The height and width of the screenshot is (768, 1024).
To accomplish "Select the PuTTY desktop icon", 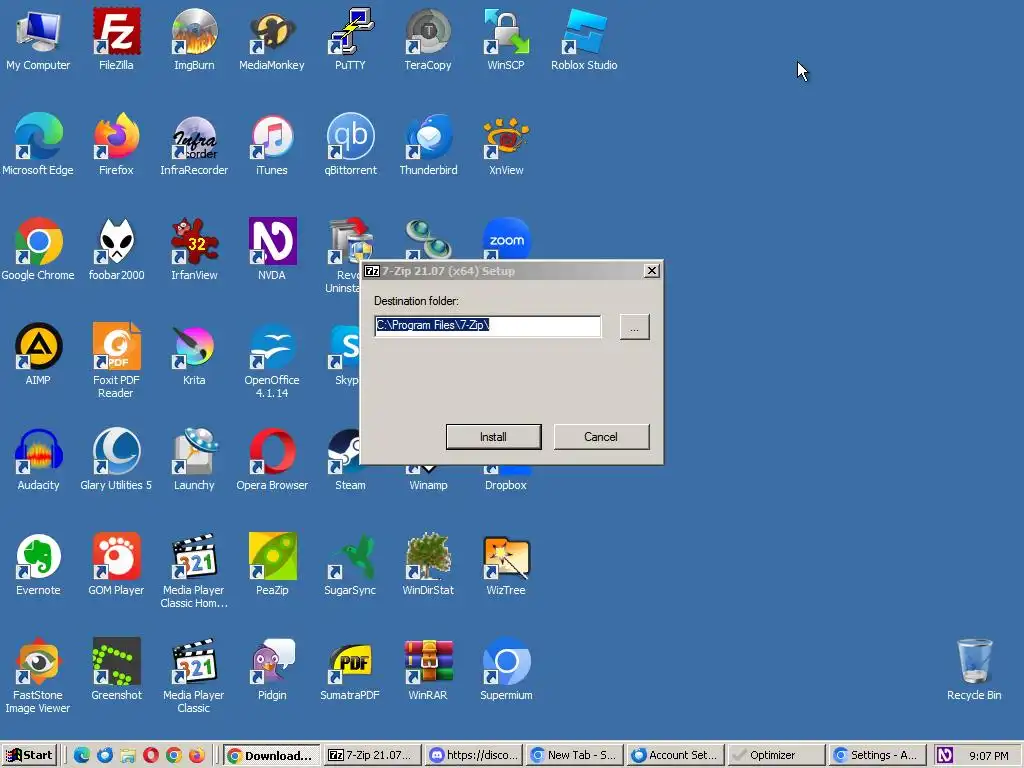I will (350, 39).
